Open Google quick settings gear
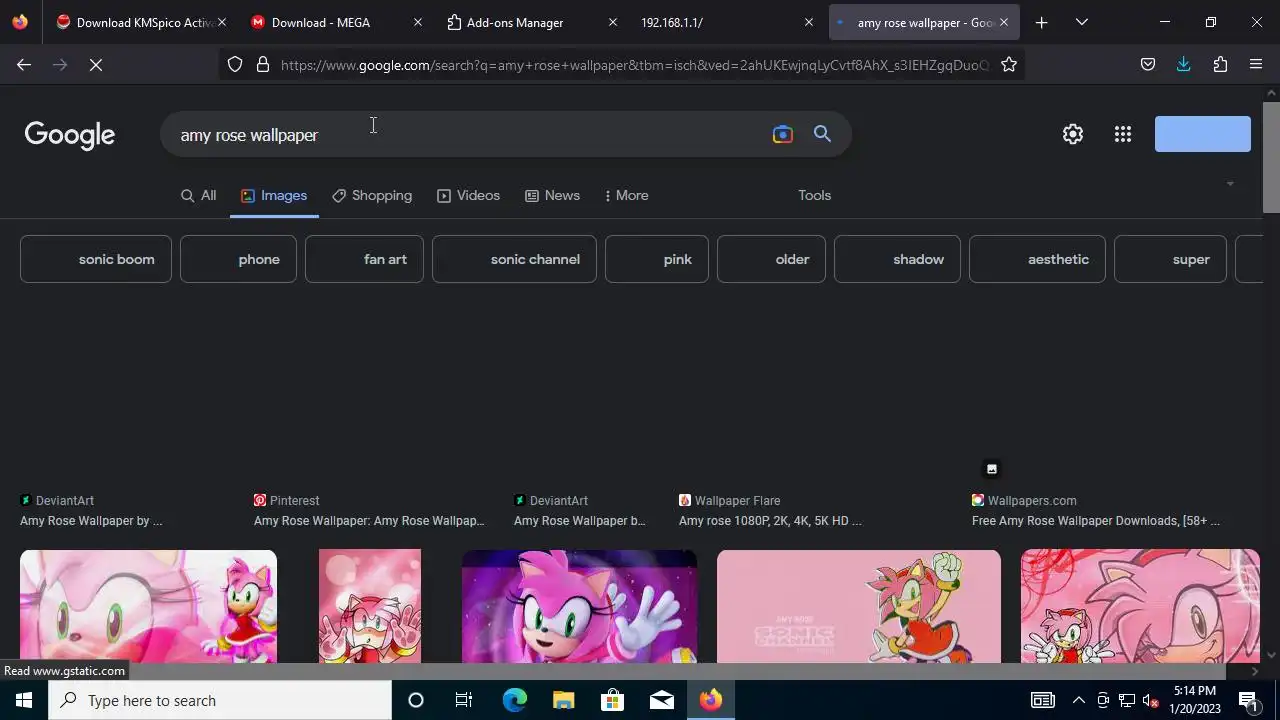Screen dimensions: 1280x720 pos(1073,134)
